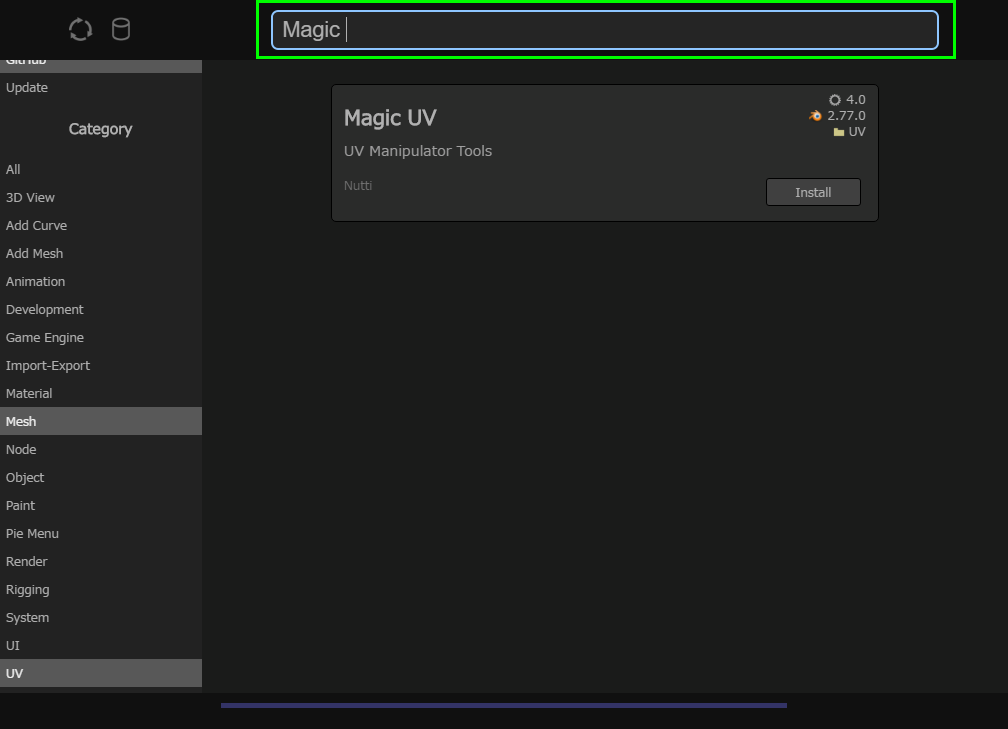Select the Update filter in sidebar
Image resolution: width=1008 pixels, height=729 pixels.
[101, 87]
